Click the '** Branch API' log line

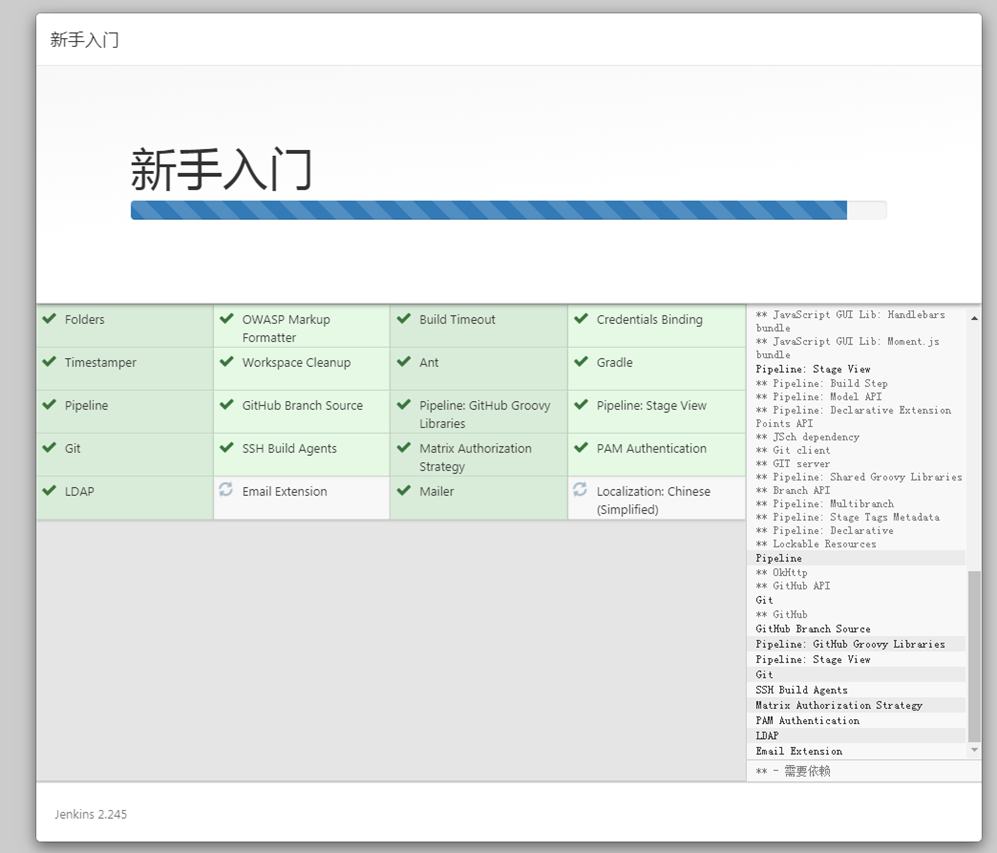[793, 490]
